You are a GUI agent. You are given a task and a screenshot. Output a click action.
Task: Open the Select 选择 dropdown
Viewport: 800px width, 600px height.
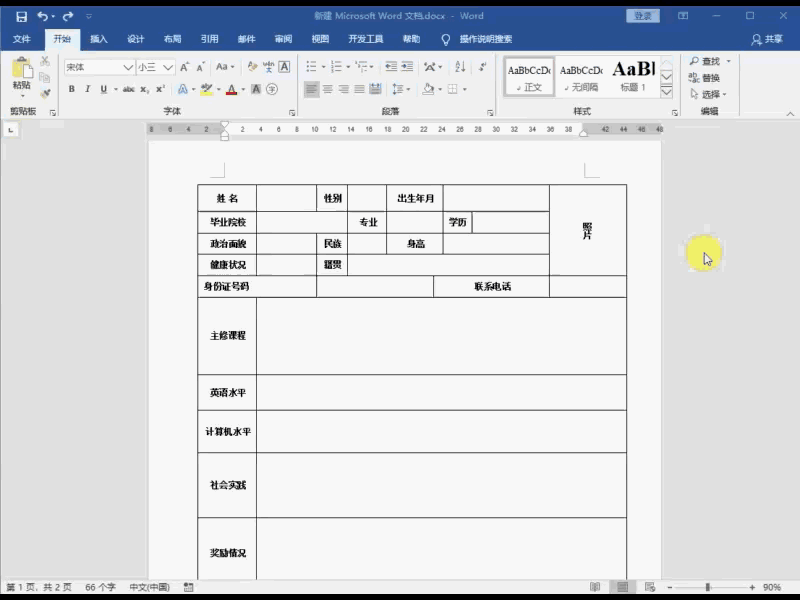(708, 94)
